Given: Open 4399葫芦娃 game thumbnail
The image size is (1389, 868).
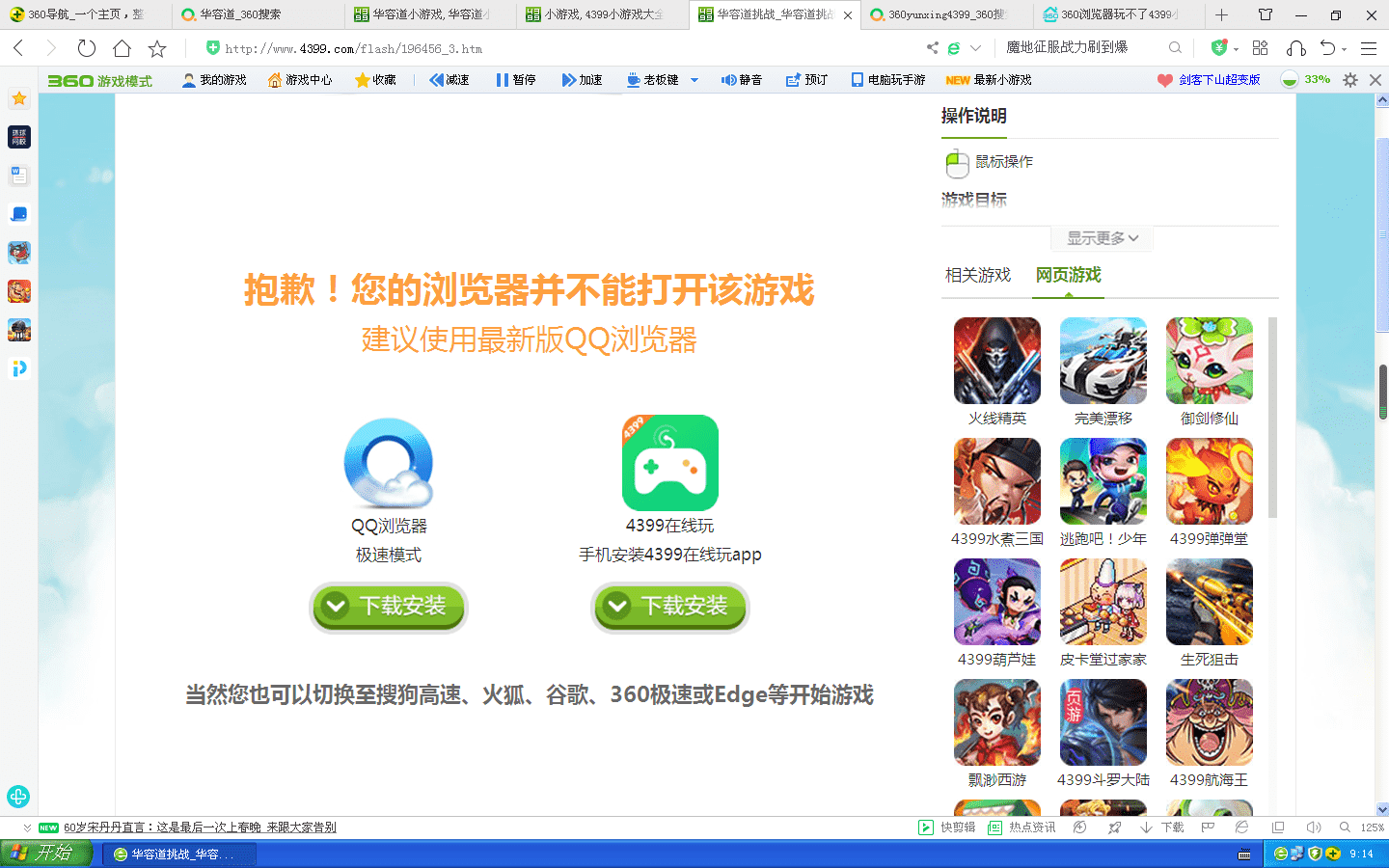Looking at the screenshot, I should point(997,602).
